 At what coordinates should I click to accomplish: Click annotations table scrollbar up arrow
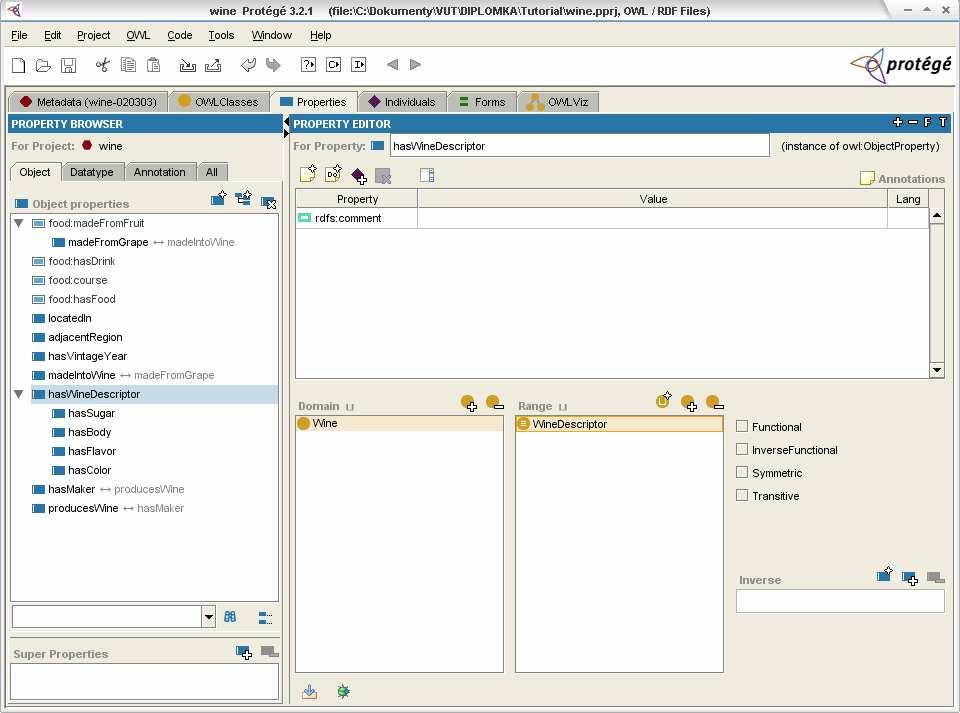[937, 215]
